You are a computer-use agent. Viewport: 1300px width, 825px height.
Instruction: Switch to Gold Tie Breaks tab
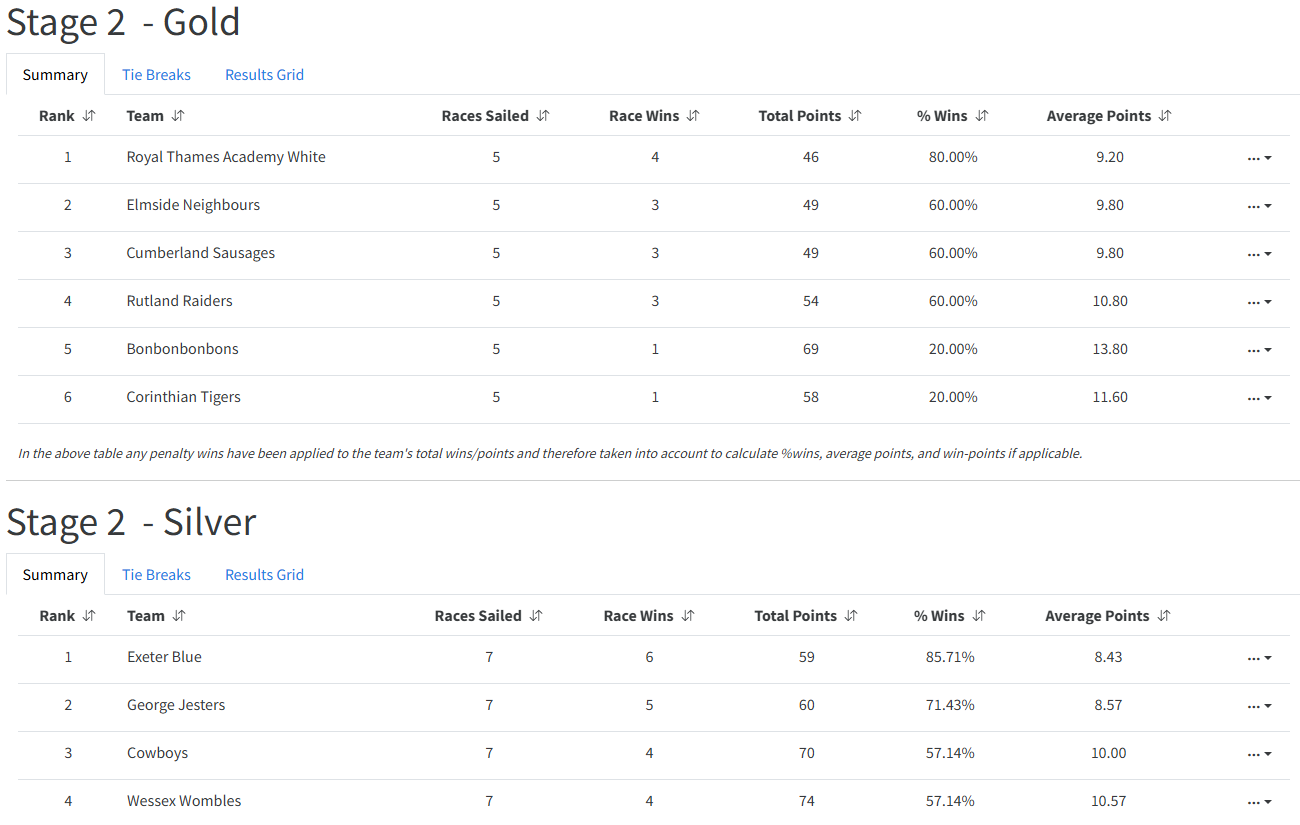156,75
